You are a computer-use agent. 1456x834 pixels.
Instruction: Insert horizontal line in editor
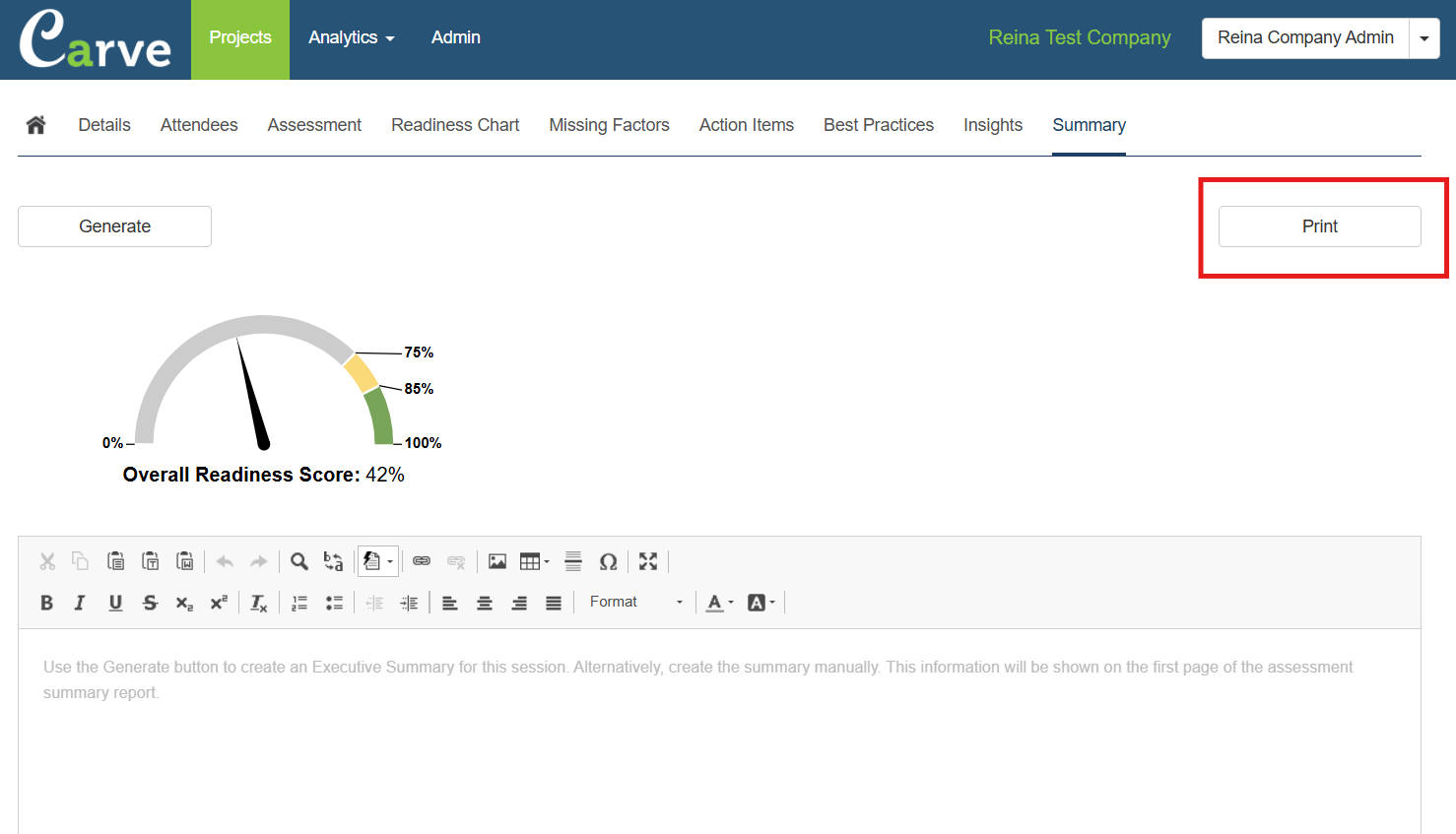click(573, 561)
